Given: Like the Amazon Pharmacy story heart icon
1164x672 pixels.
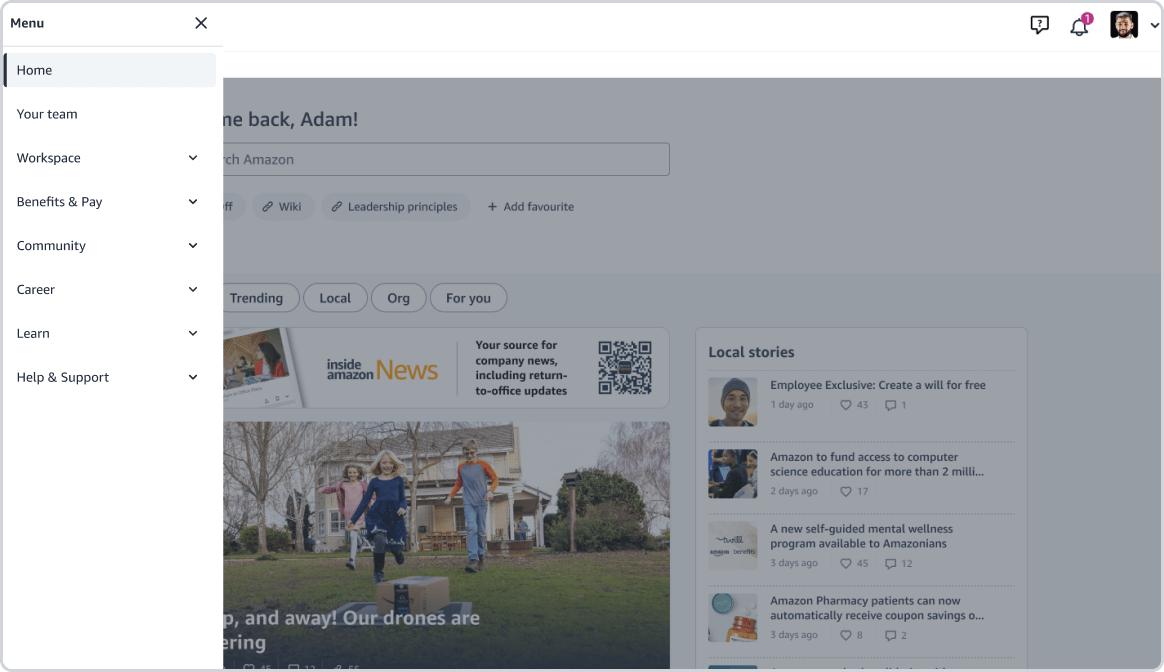Looking at the screenshot, I should [x=846, y=635].
